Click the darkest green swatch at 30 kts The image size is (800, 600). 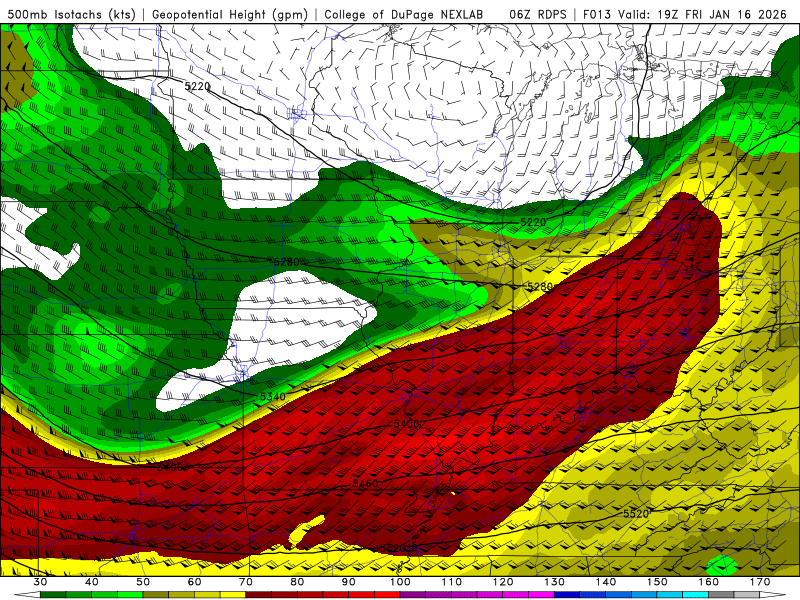53,594
